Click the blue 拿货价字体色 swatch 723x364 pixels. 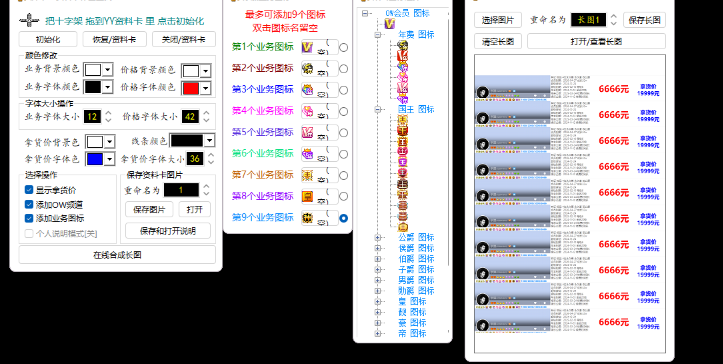click(95, 159)
